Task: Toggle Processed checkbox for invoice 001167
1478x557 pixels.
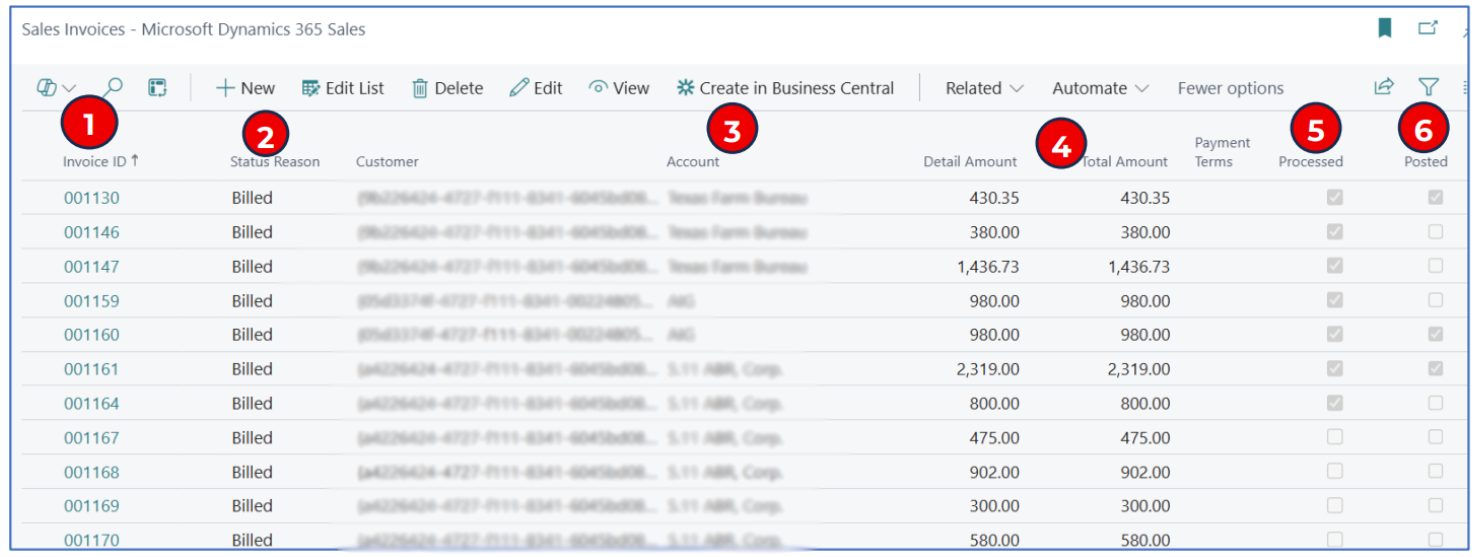Action: pyautogui.click(x=1334, y=437)
